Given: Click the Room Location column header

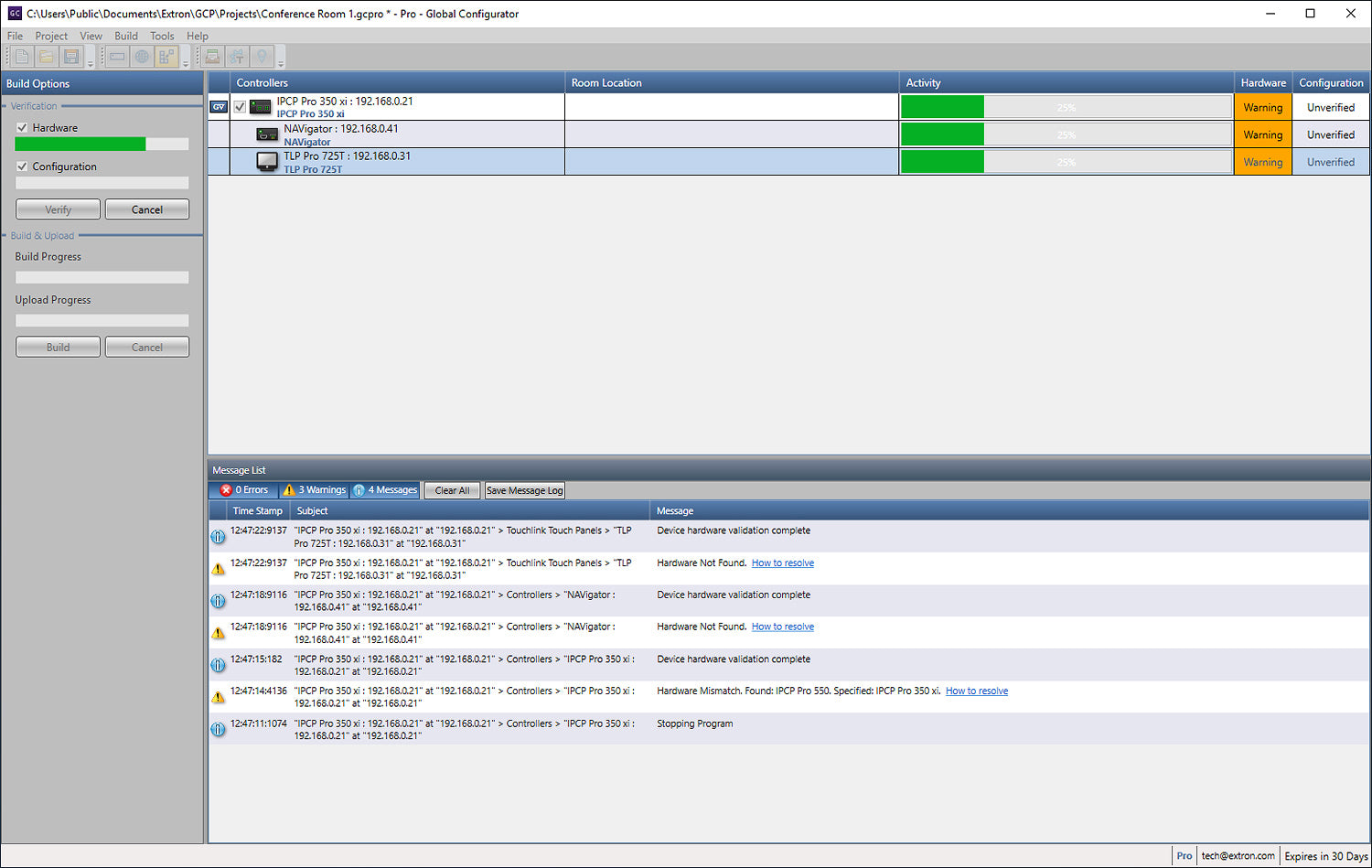Looking at the screenshot, I should (732, 82).
